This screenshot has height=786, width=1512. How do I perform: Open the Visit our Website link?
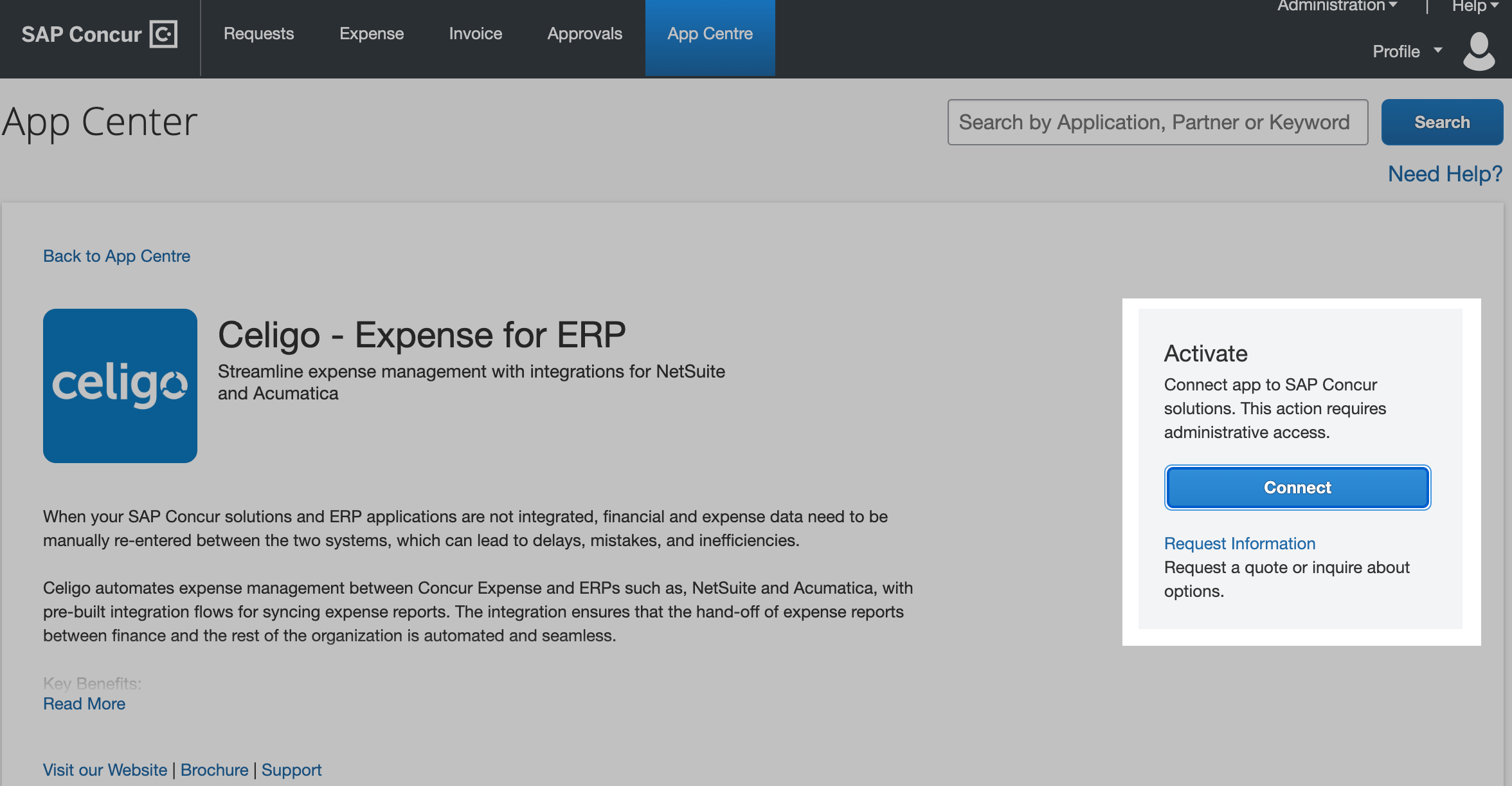pyautogui.click(x=105, y=770)
